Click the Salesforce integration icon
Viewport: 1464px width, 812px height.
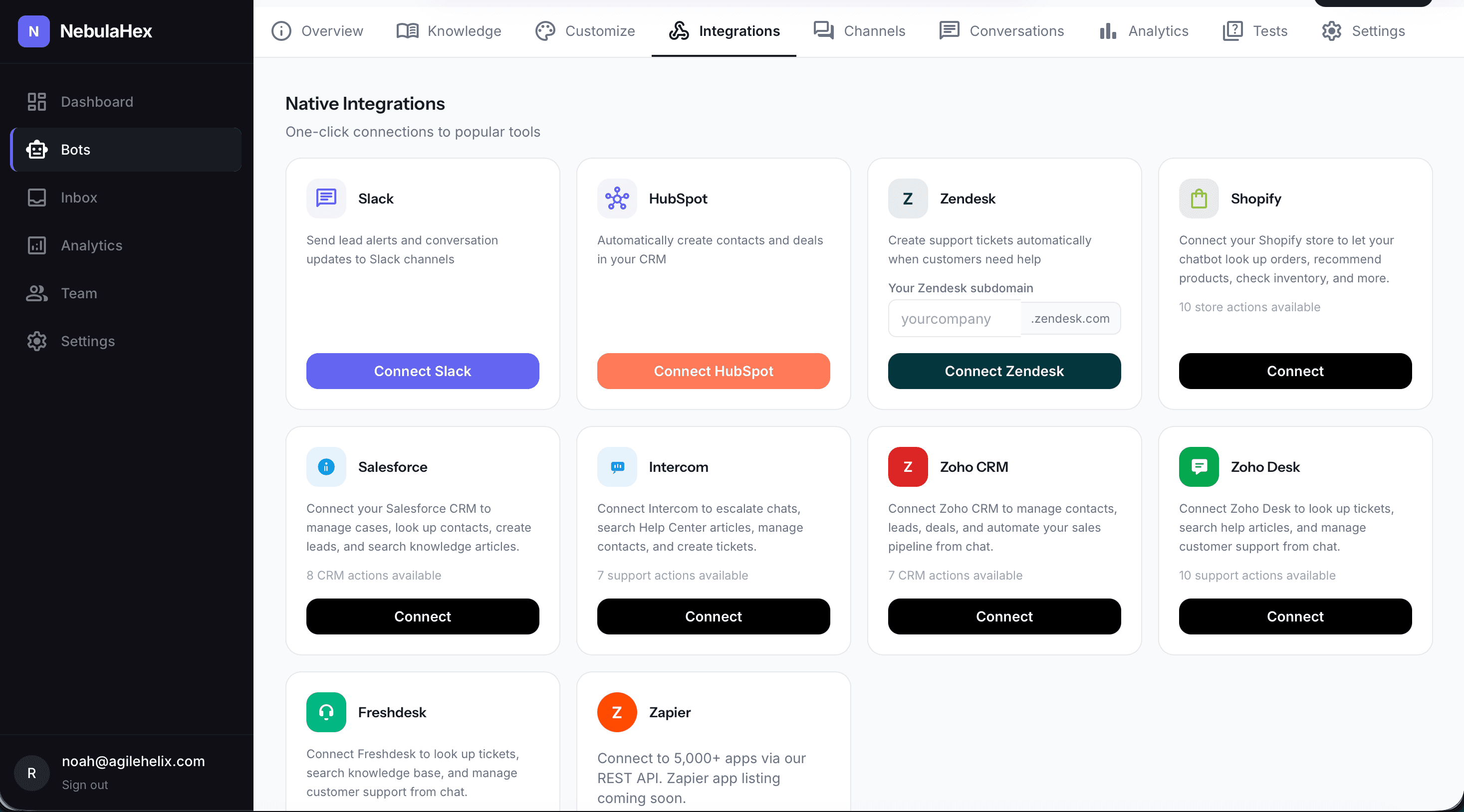click(326, 466)
